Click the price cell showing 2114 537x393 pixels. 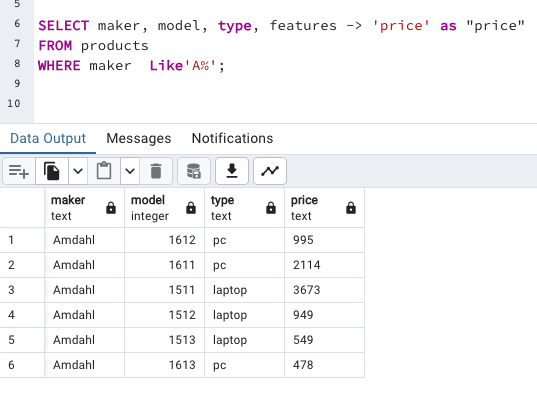pyautogui.click(x=324, y=265)
